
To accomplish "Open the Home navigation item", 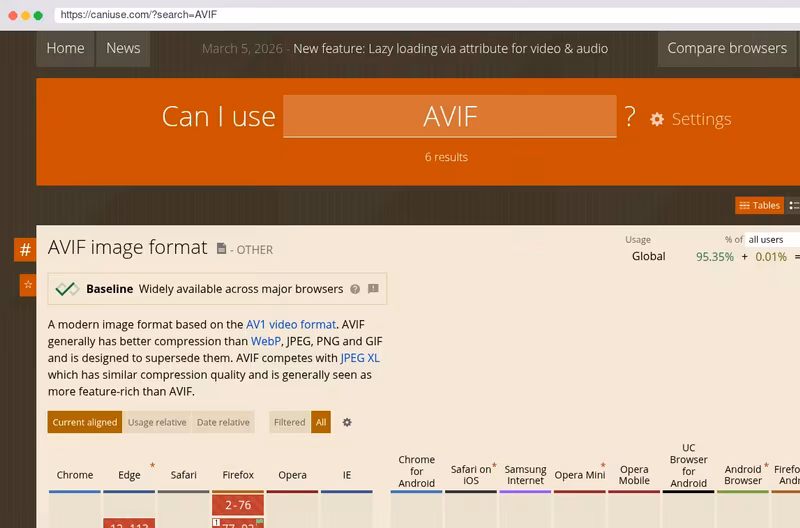I will pyautogui.click(x=65, y=48).
